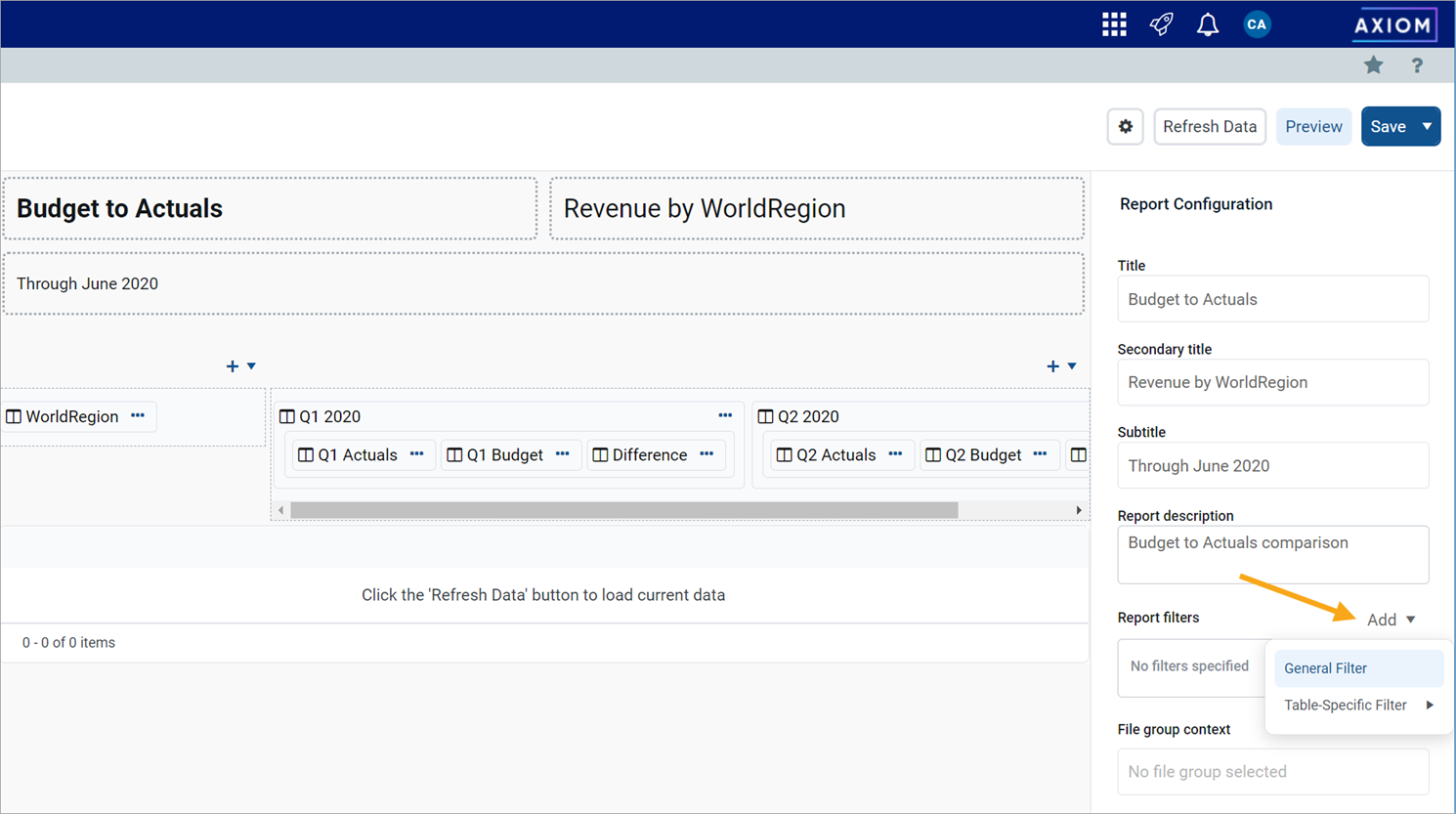Click the Secondary title input field
Viewport: 1456px width, 814px height.
tap(1272, 382)
